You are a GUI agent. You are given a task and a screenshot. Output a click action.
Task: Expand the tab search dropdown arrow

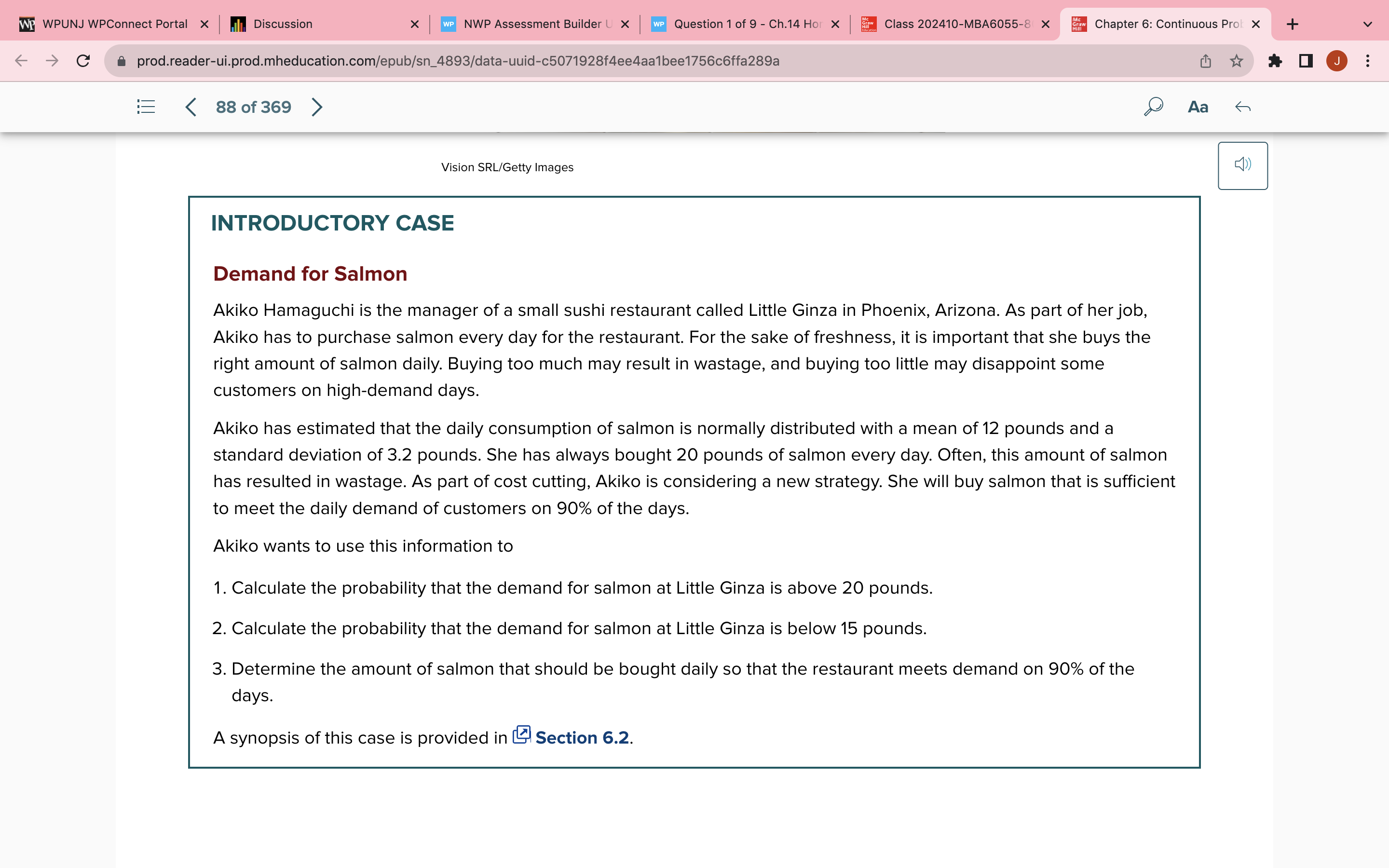(1367, 24)
